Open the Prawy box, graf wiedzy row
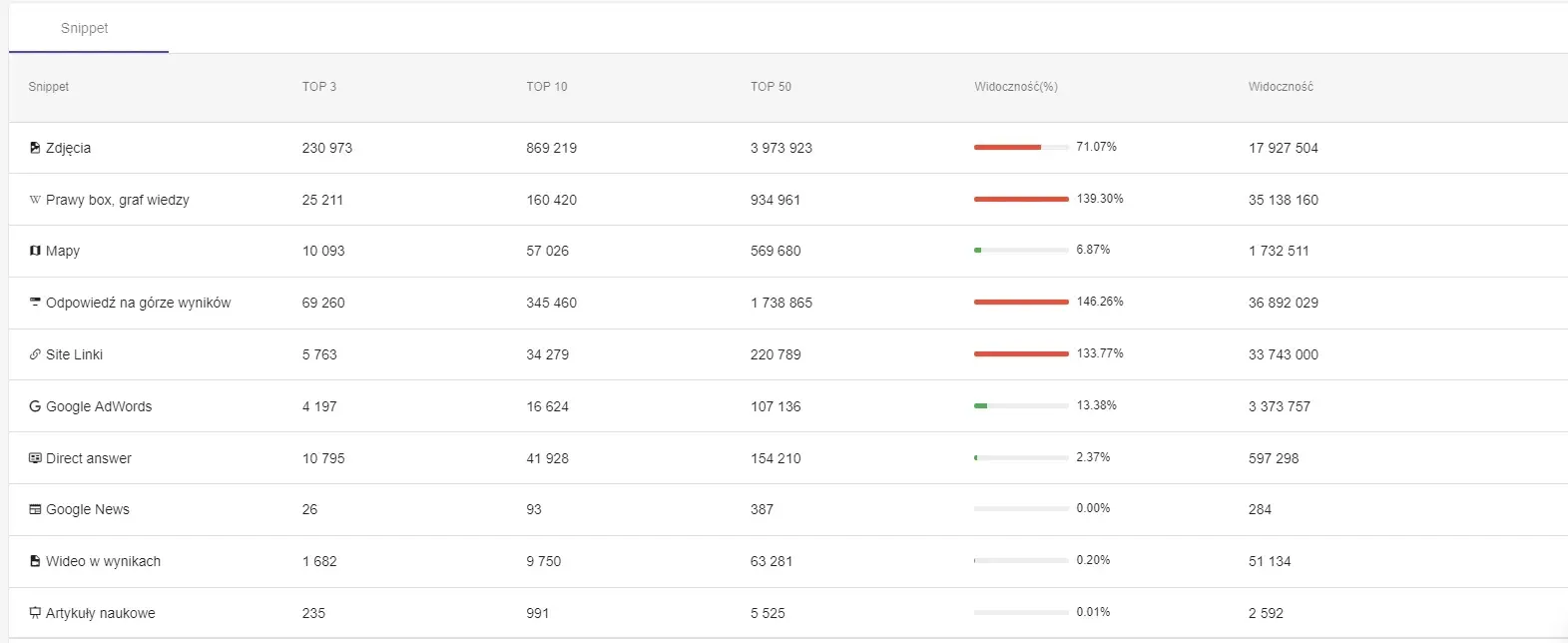Screen dimensions: 1568x643 788,200
